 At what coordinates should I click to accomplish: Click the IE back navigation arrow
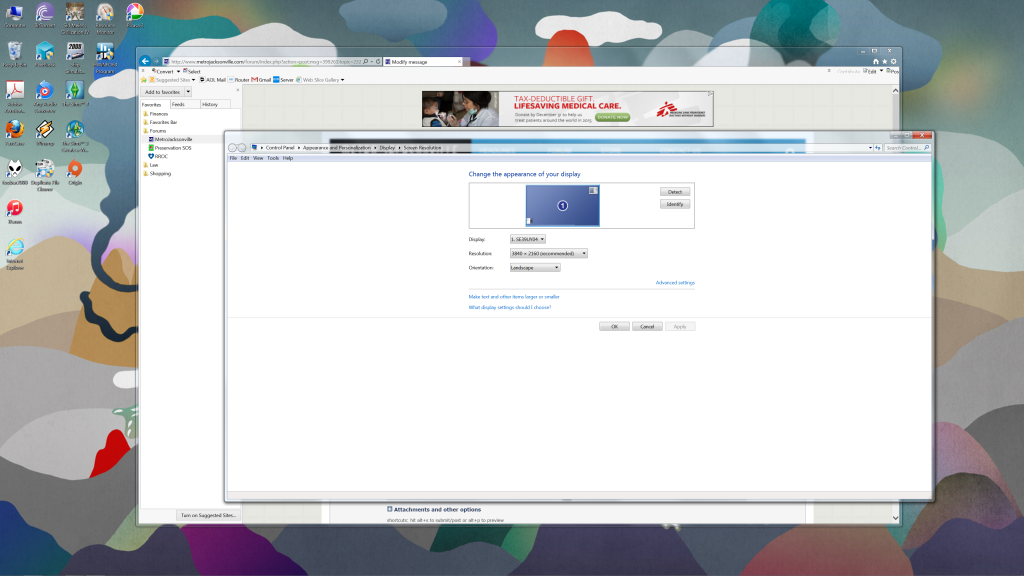145,61
